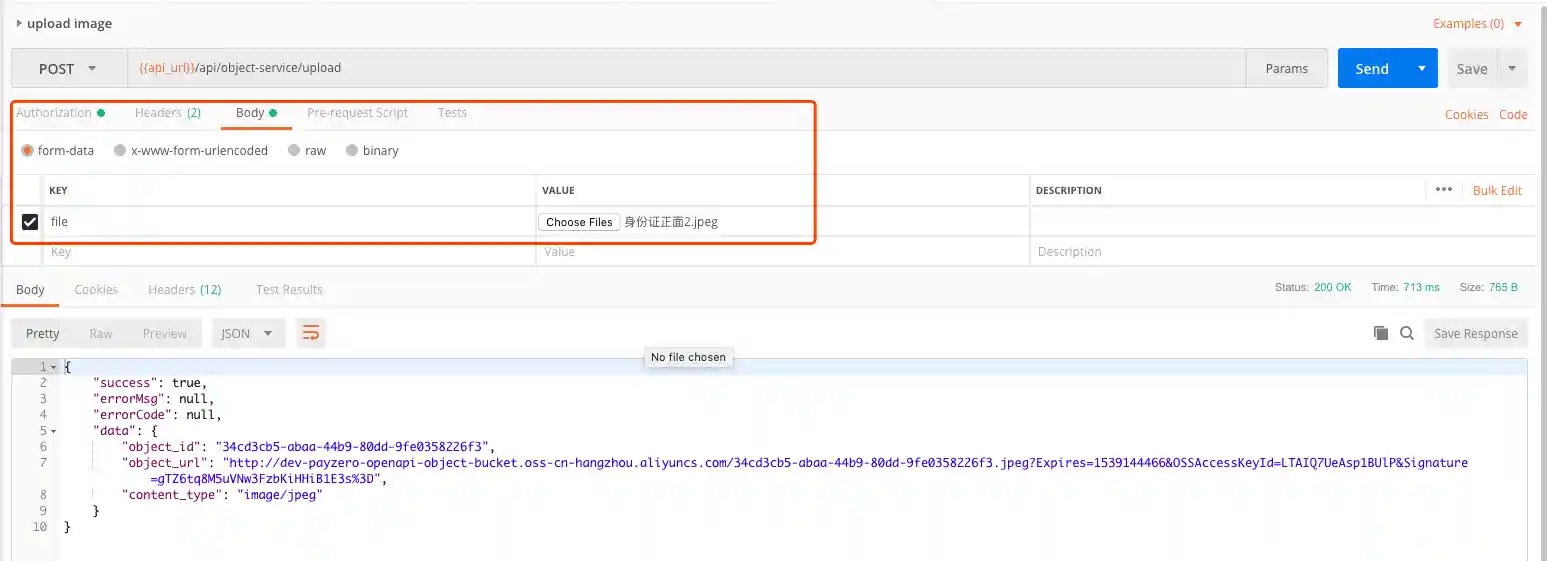
Task: Uncheck the file key row checkbox
Action: pos(30,222)
